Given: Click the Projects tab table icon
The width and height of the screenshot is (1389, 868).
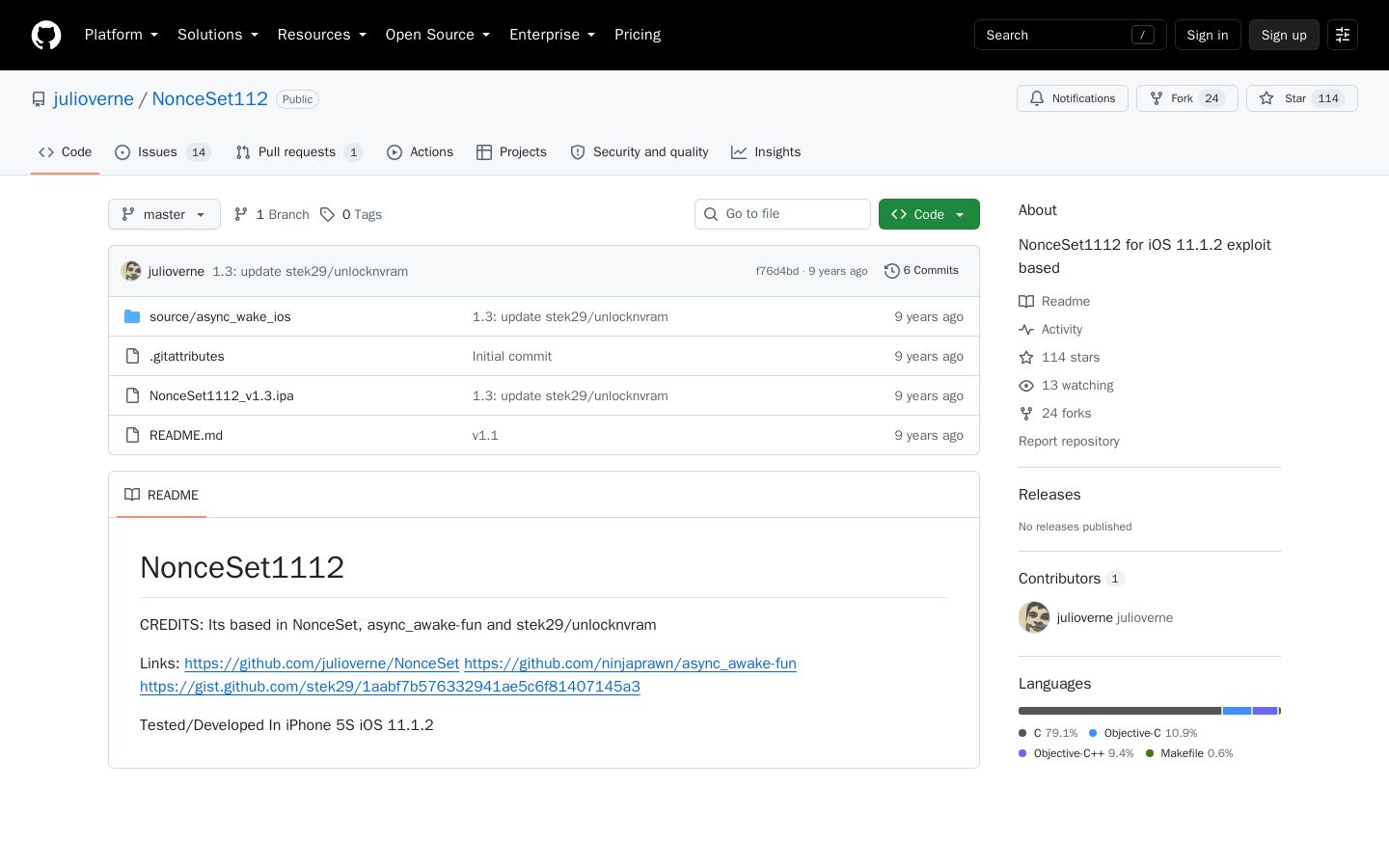Looking at the screenshot, I should click(x=484, y=152).
